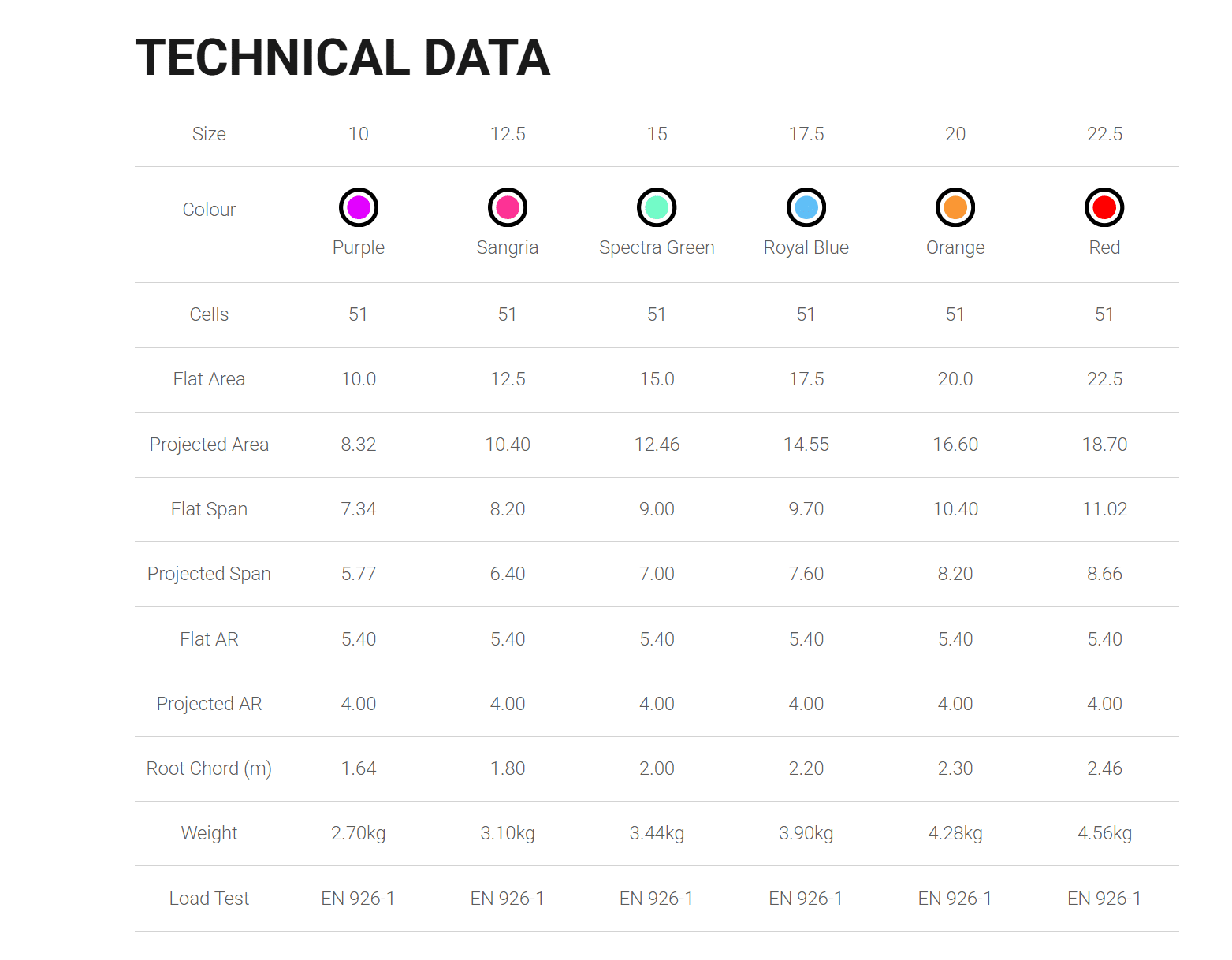
Task: Pick the Spectra Green colour swatch
Action: tap(657, 207)
